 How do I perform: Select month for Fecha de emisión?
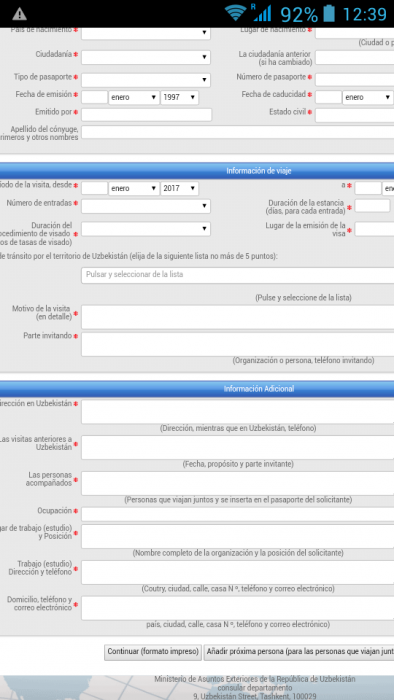click(x=134, y=97)
